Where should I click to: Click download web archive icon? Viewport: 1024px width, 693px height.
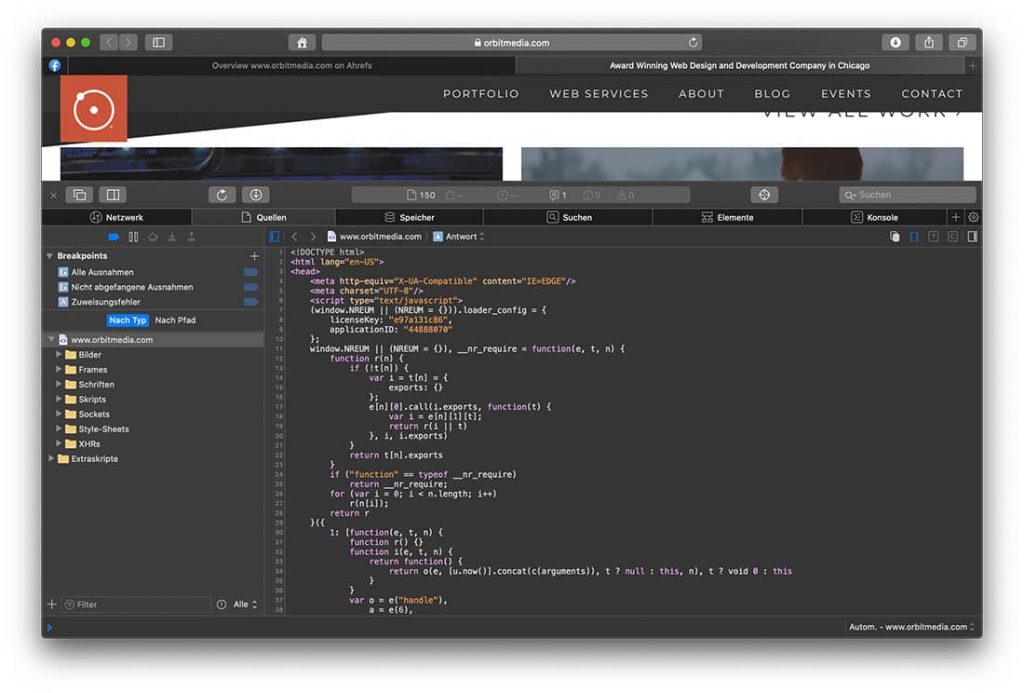pyautogui.click(x=256, y=195)
